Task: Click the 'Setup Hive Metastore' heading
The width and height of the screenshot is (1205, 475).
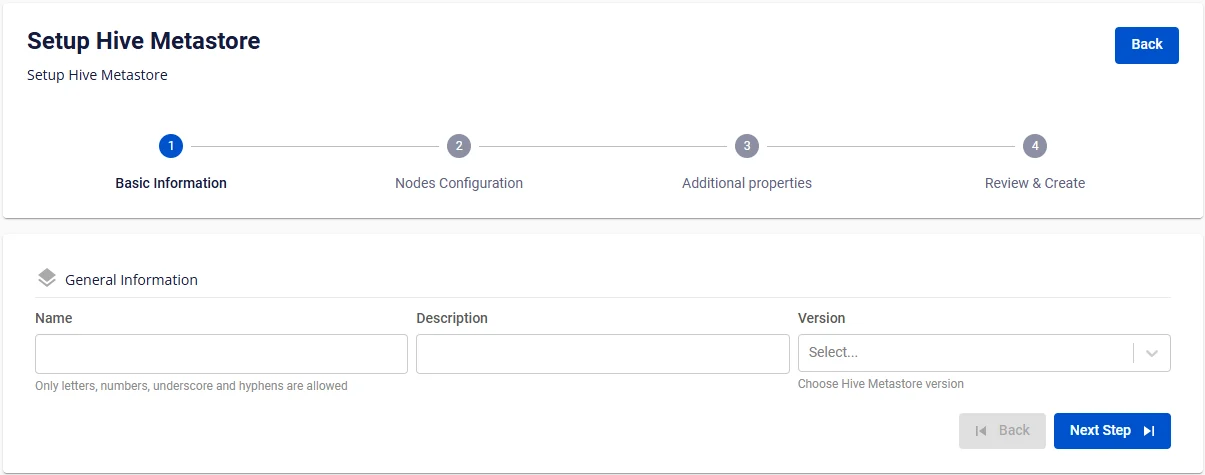Action: tap(143, 41)
